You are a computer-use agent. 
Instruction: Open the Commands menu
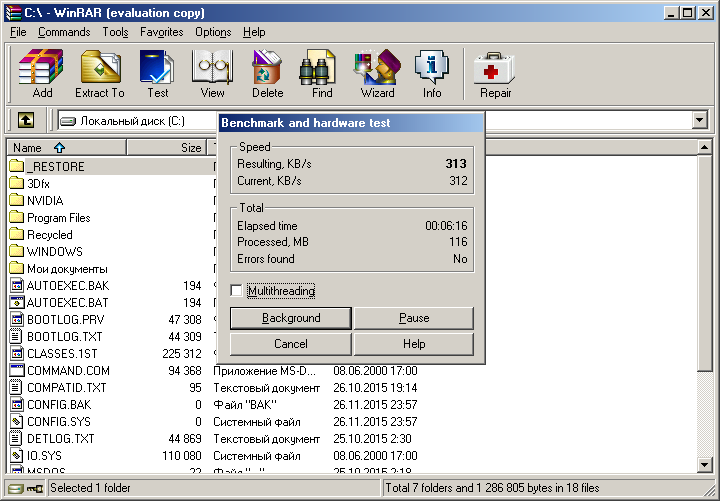(x=64, y=32)
